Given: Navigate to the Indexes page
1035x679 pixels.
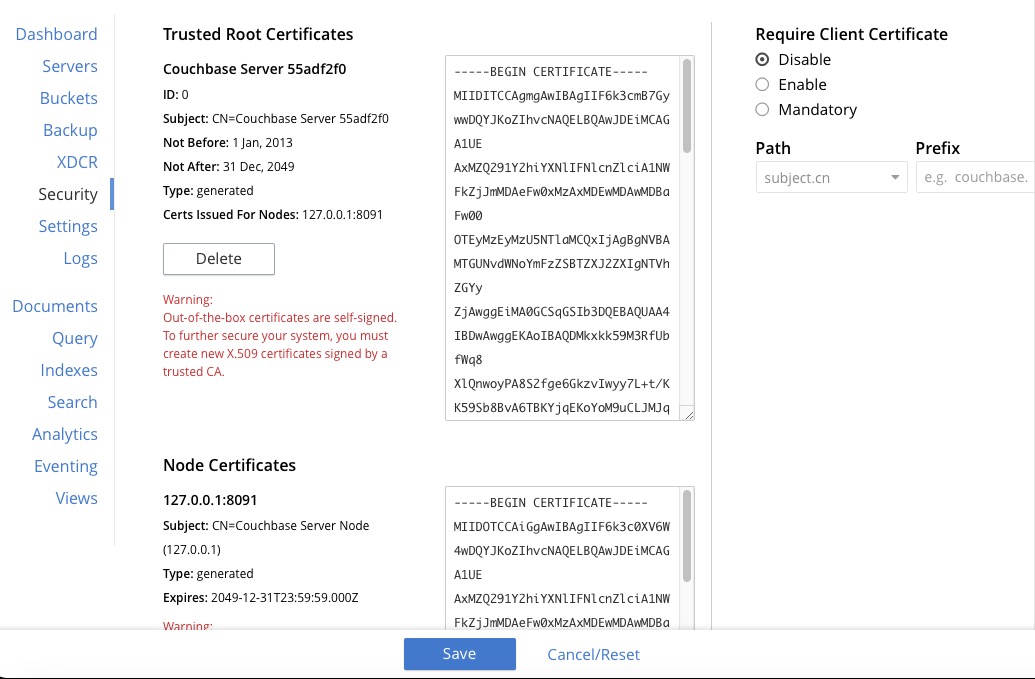Looking at the screenshot, I should [x=68, y=370].
